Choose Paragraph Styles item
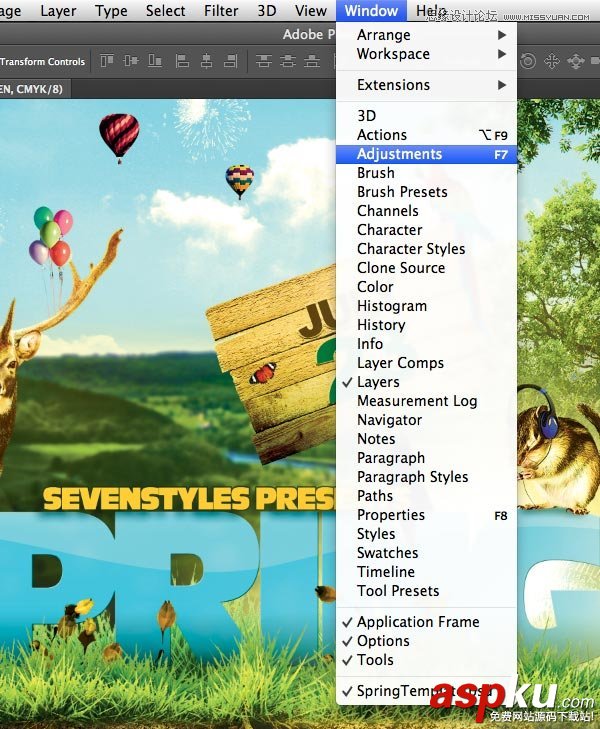This screenshot has height=729, width=600. coord(426,477)
